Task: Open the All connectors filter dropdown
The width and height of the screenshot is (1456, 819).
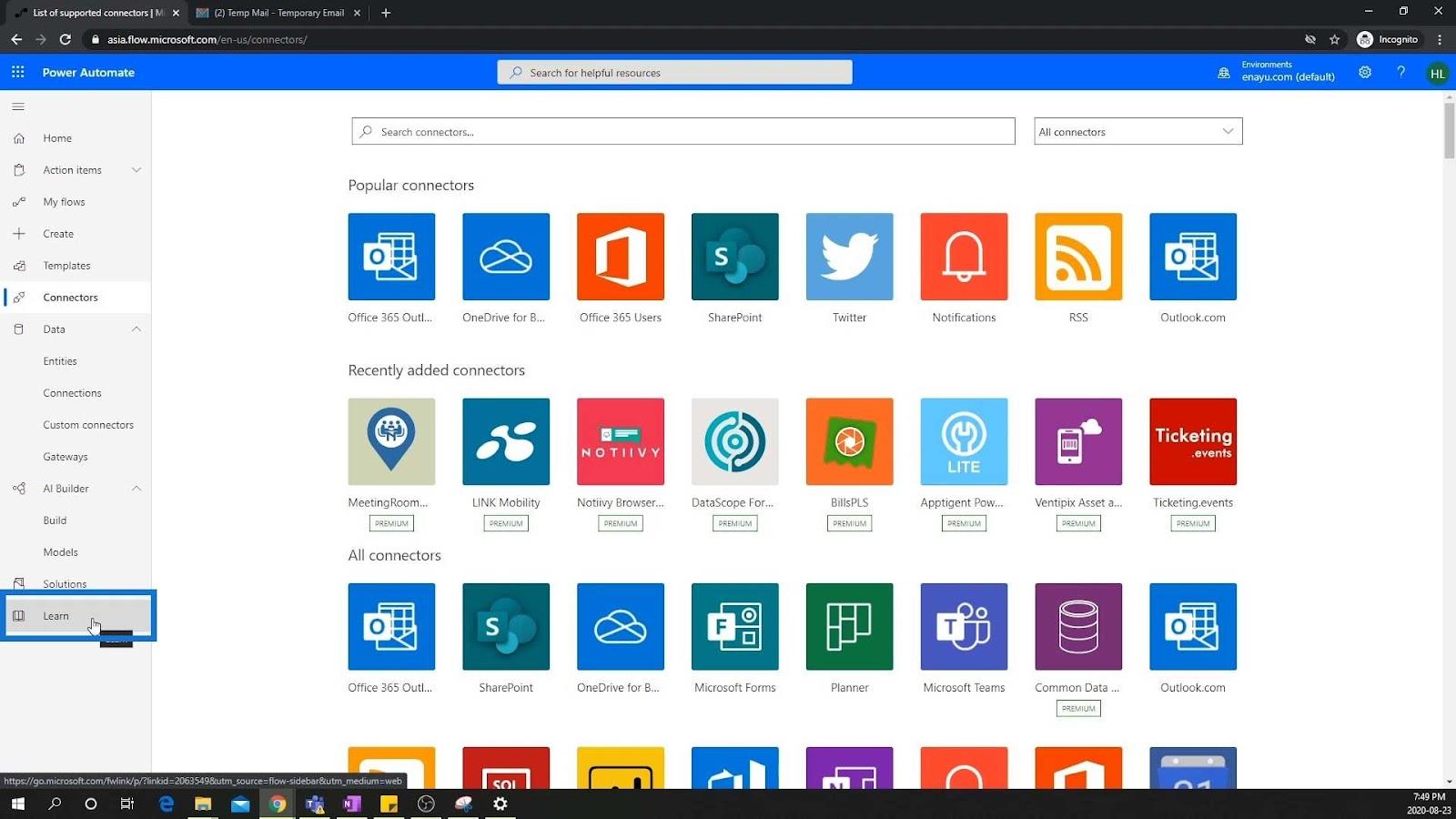Action: coord(1137,131)
